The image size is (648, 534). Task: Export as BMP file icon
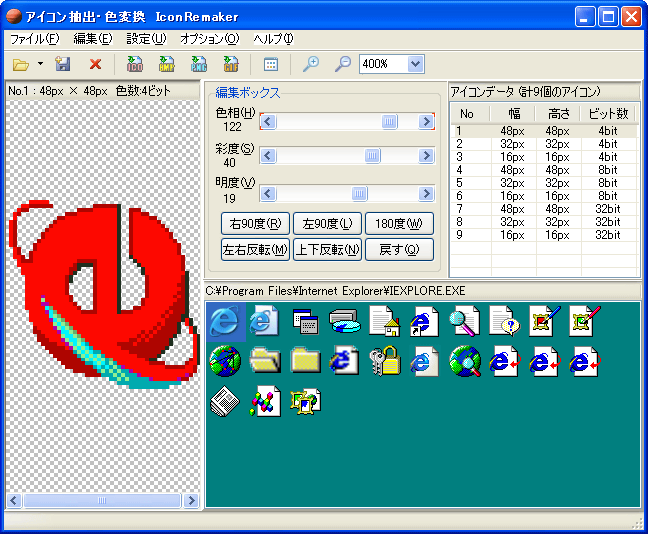(167, 64)
